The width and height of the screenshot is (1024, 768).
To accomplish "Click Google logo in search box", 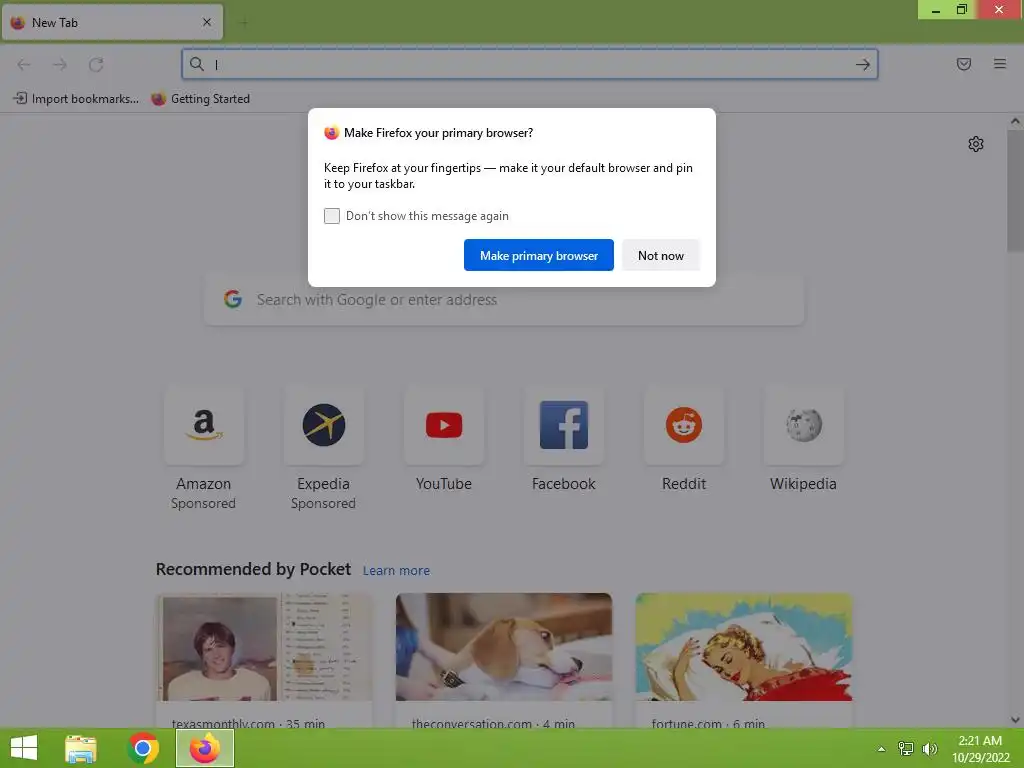I will coord(233,299).
